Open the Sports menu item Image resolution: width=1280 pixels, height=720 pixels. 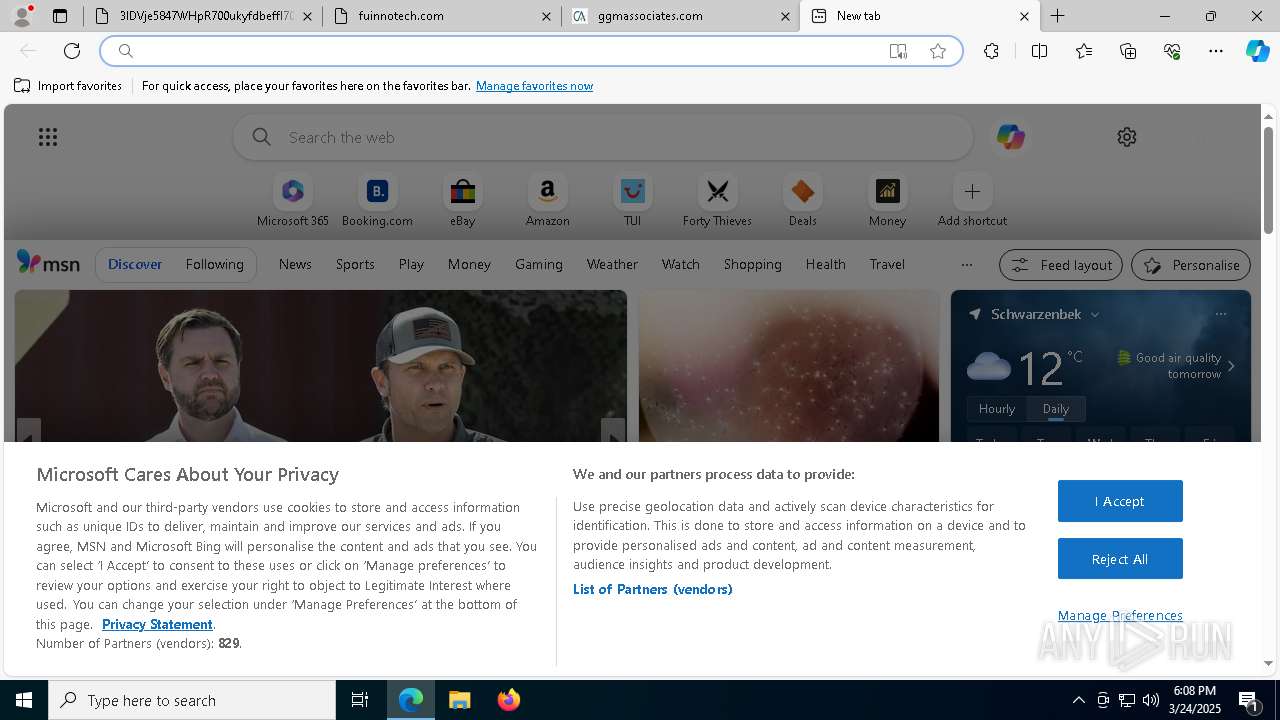[355, 264]
